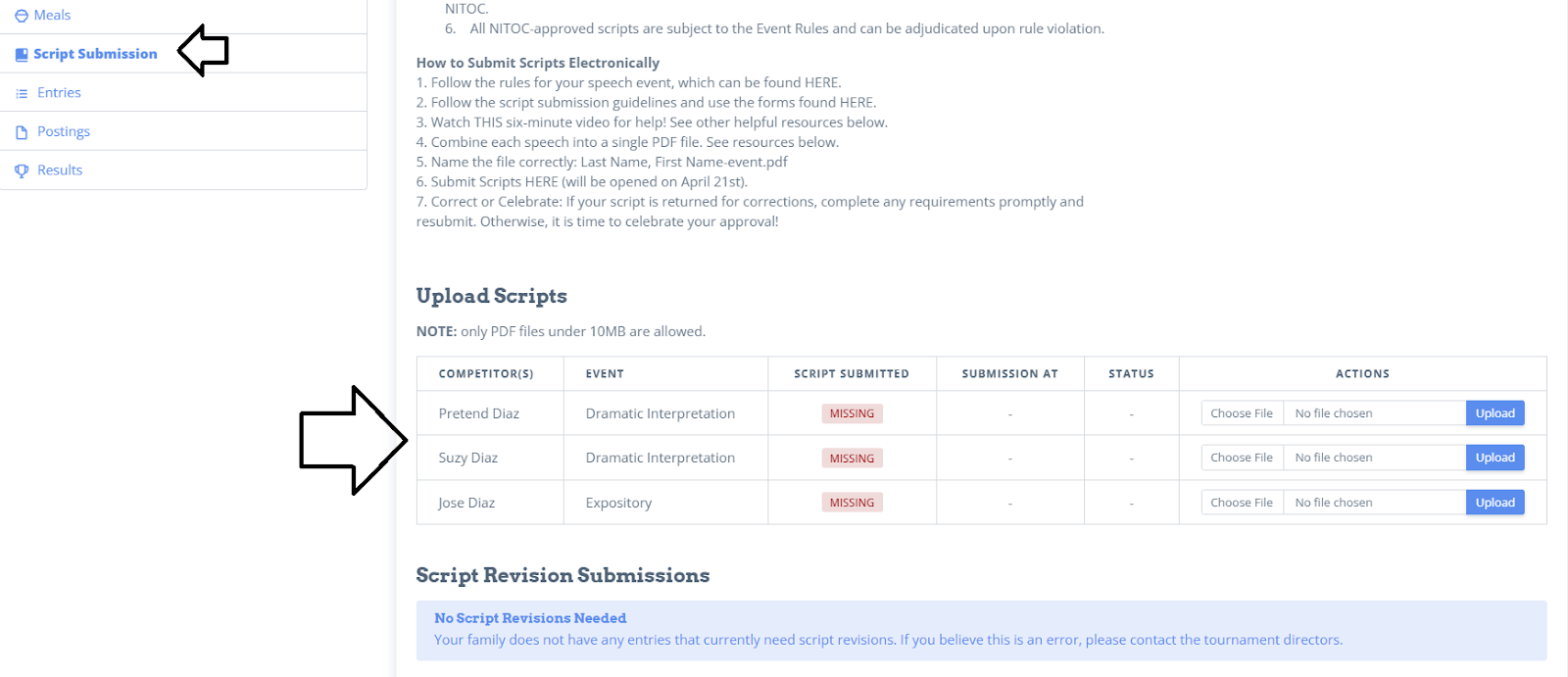
Task: Upload script for Jose Diaz
Action: 1494,502
